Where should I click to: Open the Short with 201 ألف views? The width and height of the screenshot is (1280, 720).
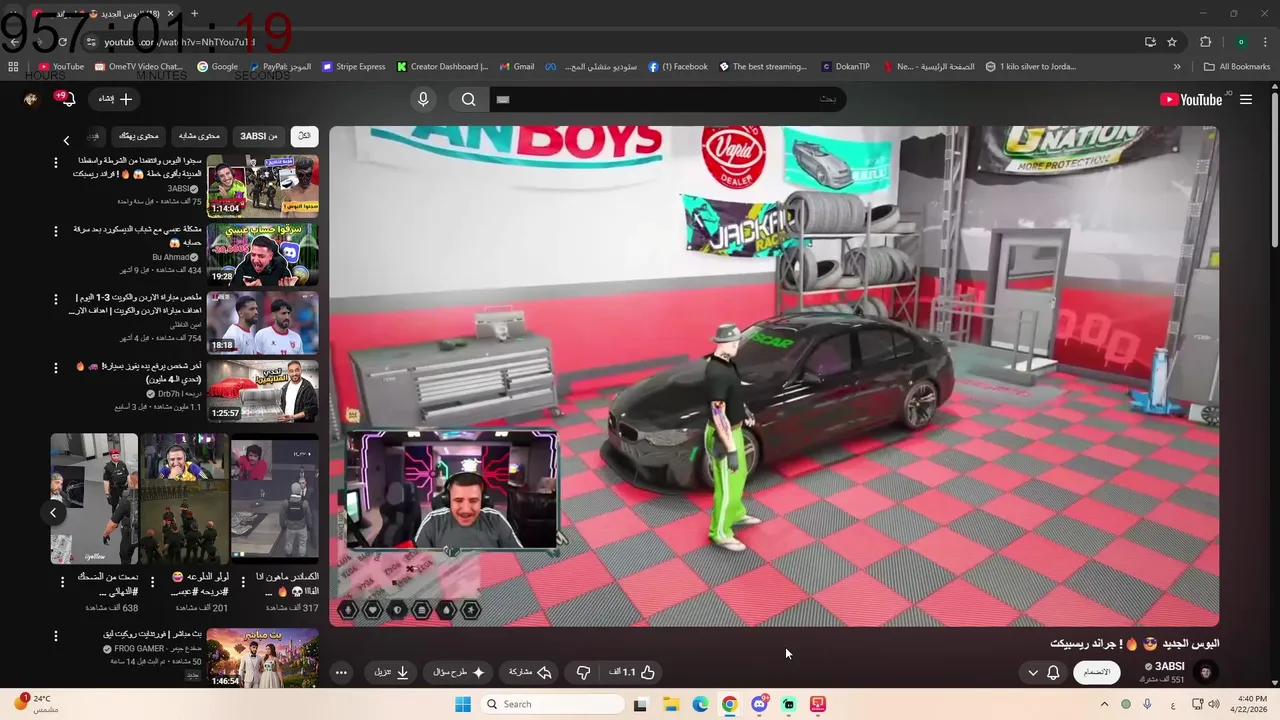185,499
